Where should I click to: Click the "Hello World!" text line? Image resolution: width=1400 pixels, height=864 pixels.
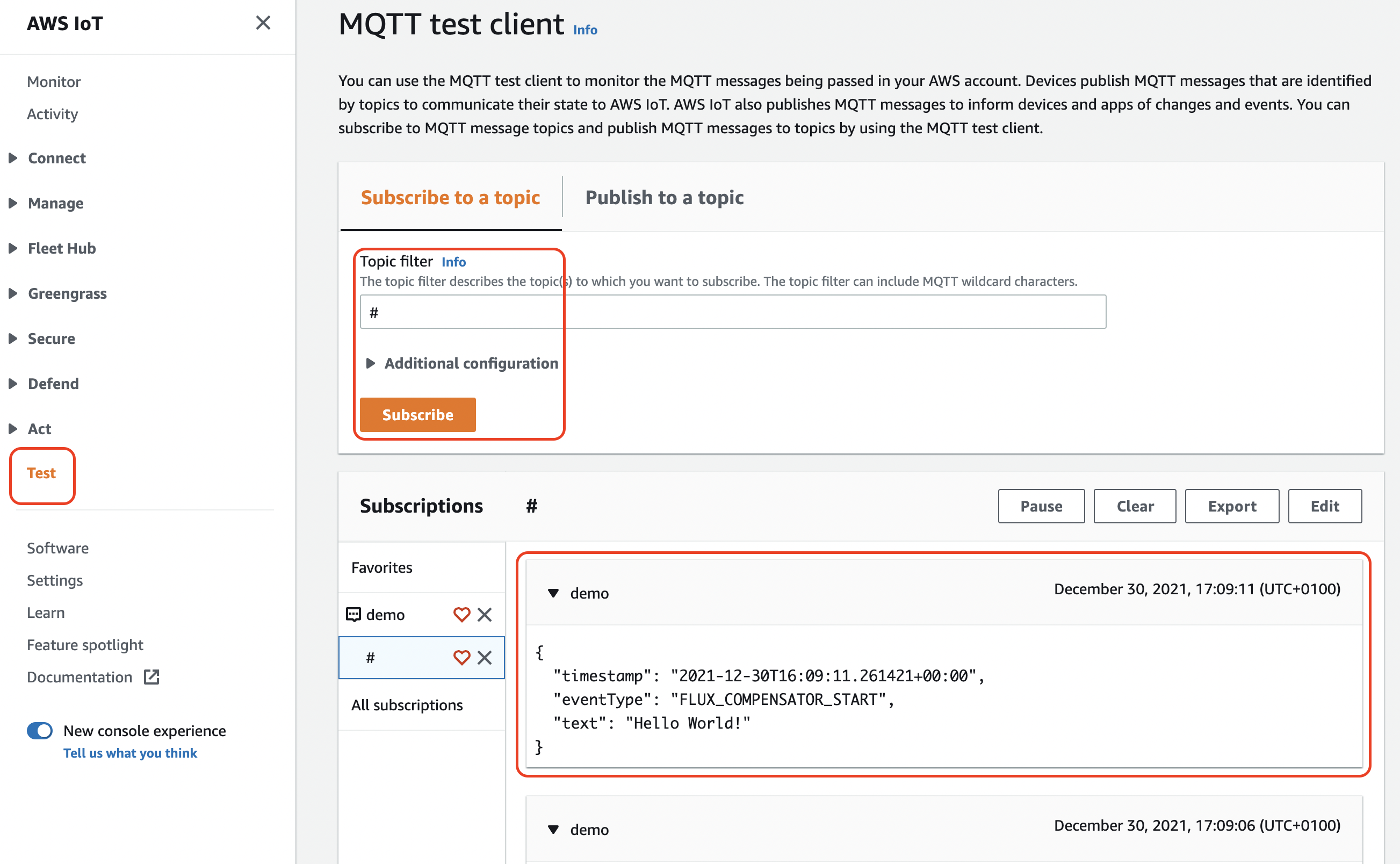651,723
